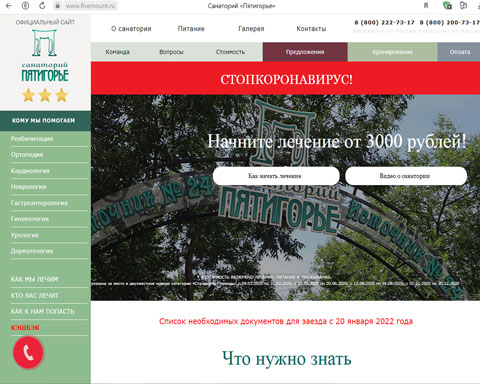
Task: Click the ОФИЦИАЛЬНЫЙ САЙТ label
Action: pyautogui.click(x=45, y=22)
